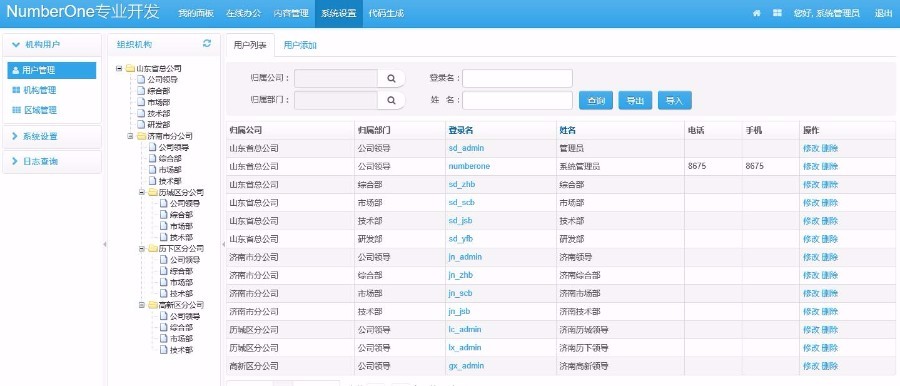Open the jn_admin login name link
The width and height of the screenshot is (900, 386).
465,257
